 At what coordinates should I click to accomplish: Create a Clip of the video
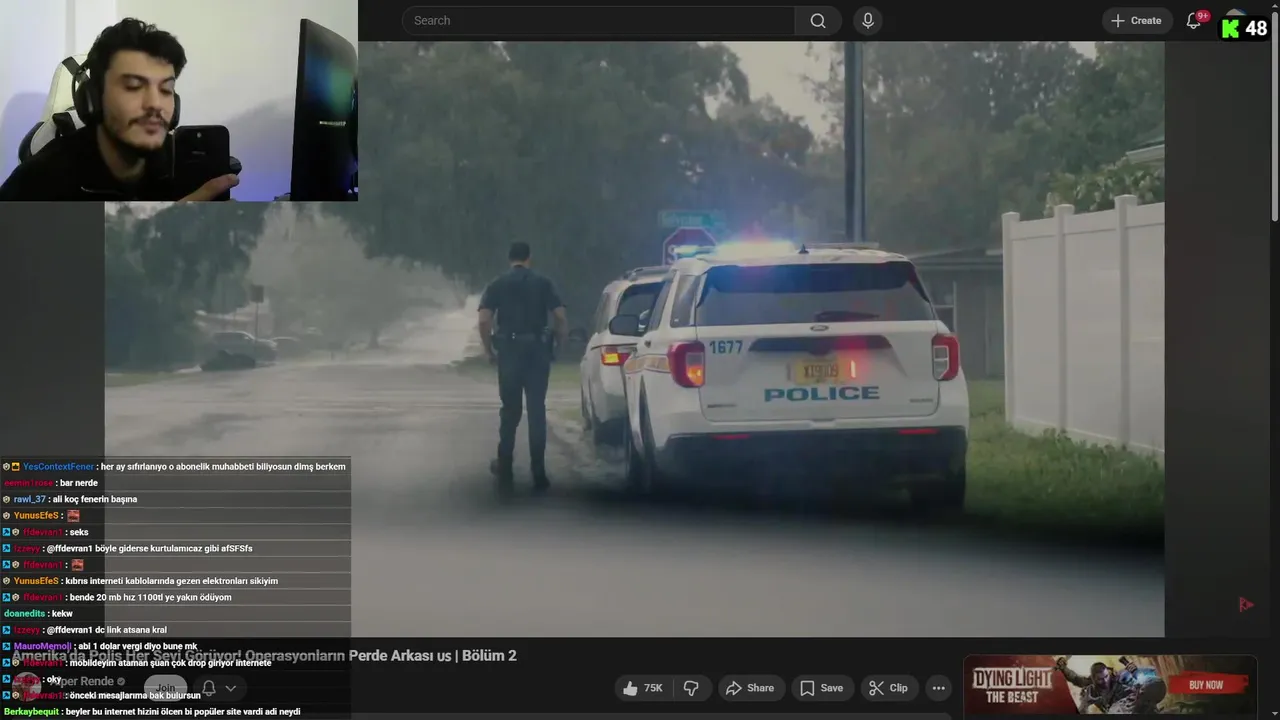coord(888,688)
